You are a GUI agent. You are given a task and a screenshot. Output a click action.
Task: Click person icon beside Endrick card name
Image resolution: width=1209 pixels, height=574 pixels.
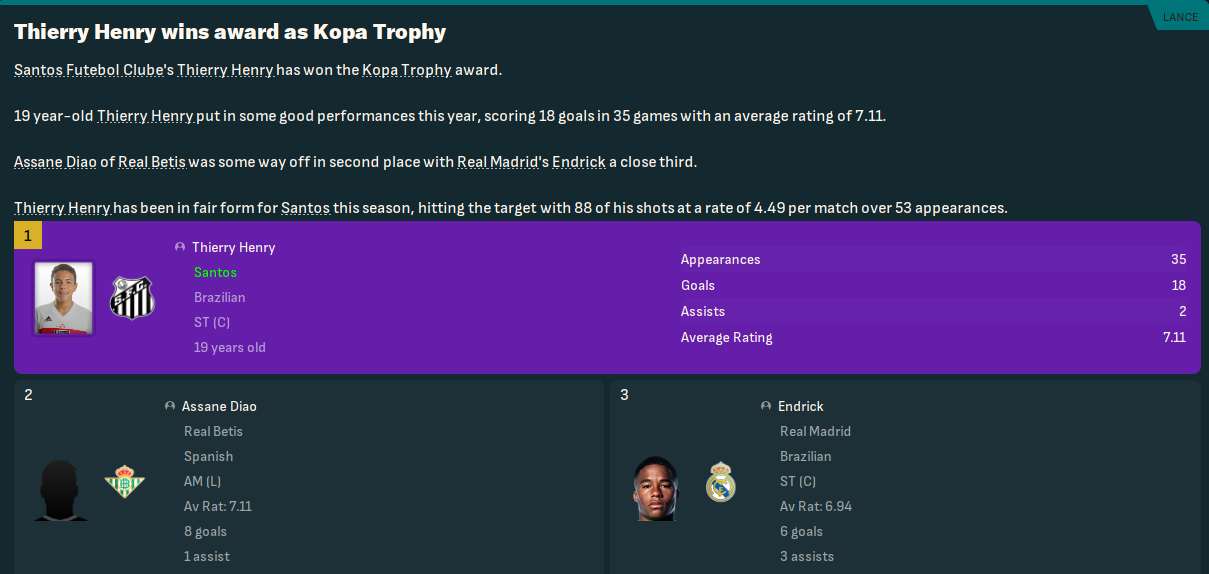(x=766, y=406)
